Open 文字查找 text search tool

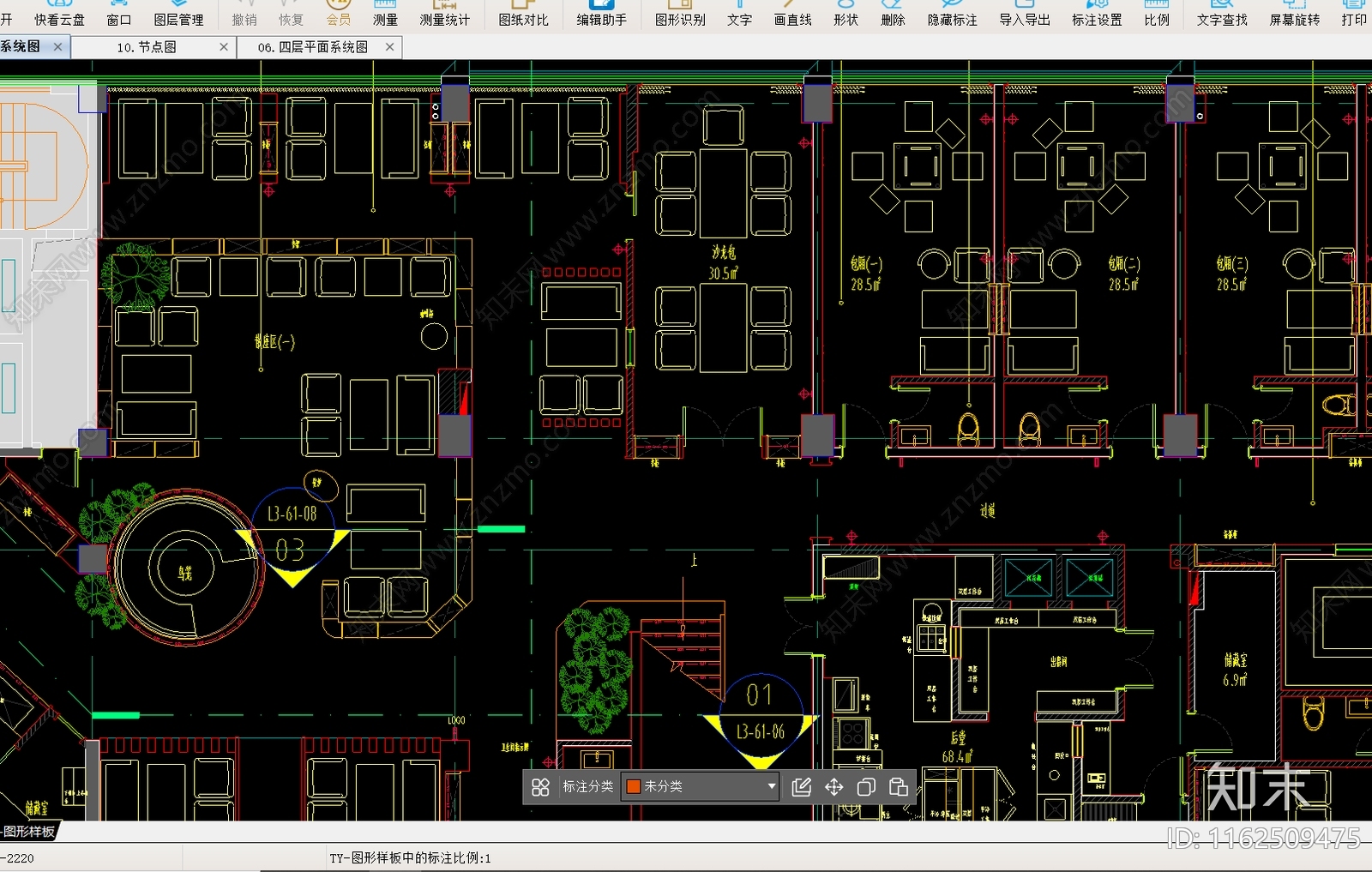click(x=1222, y=14)
